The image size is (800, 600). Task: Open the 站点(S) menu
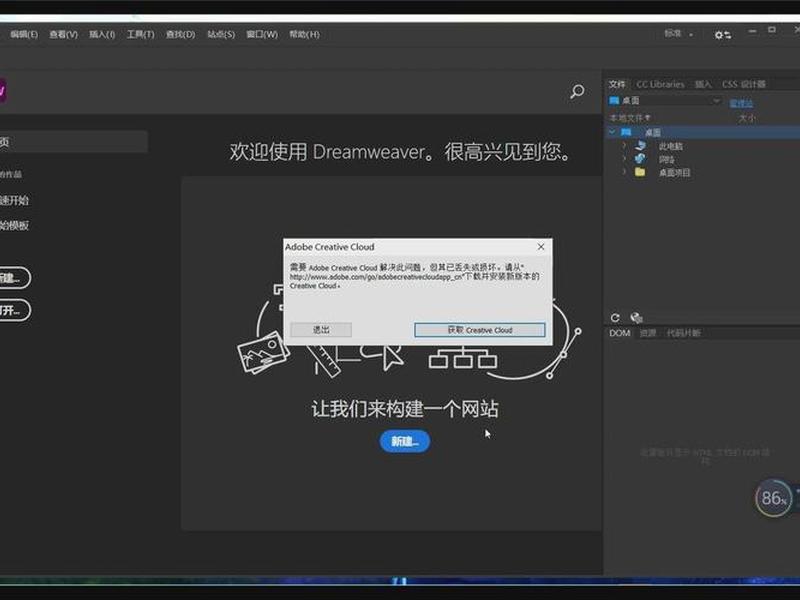point(221,34)
